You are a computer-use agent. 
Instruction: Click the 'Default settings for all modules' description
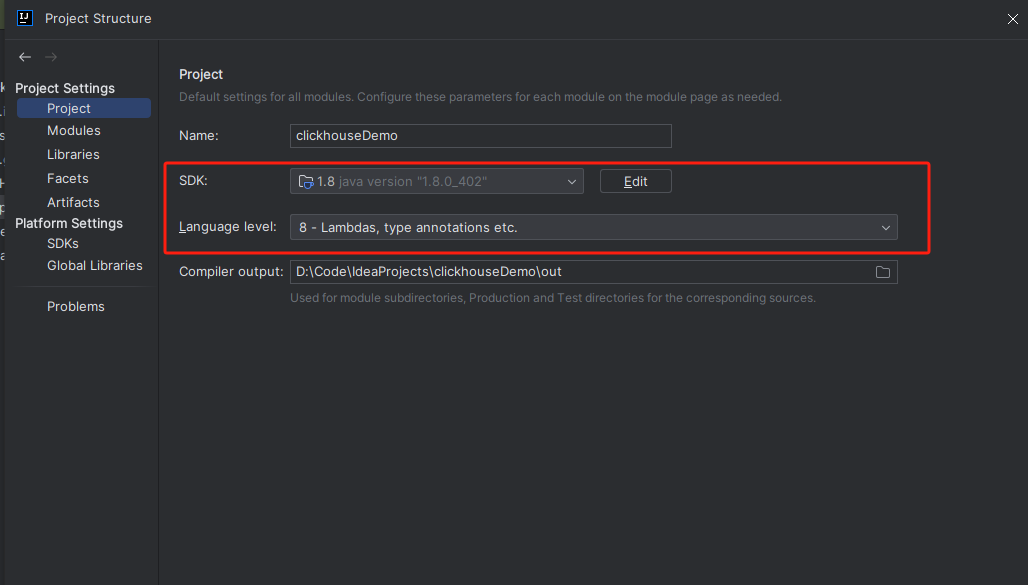(480, 97)
